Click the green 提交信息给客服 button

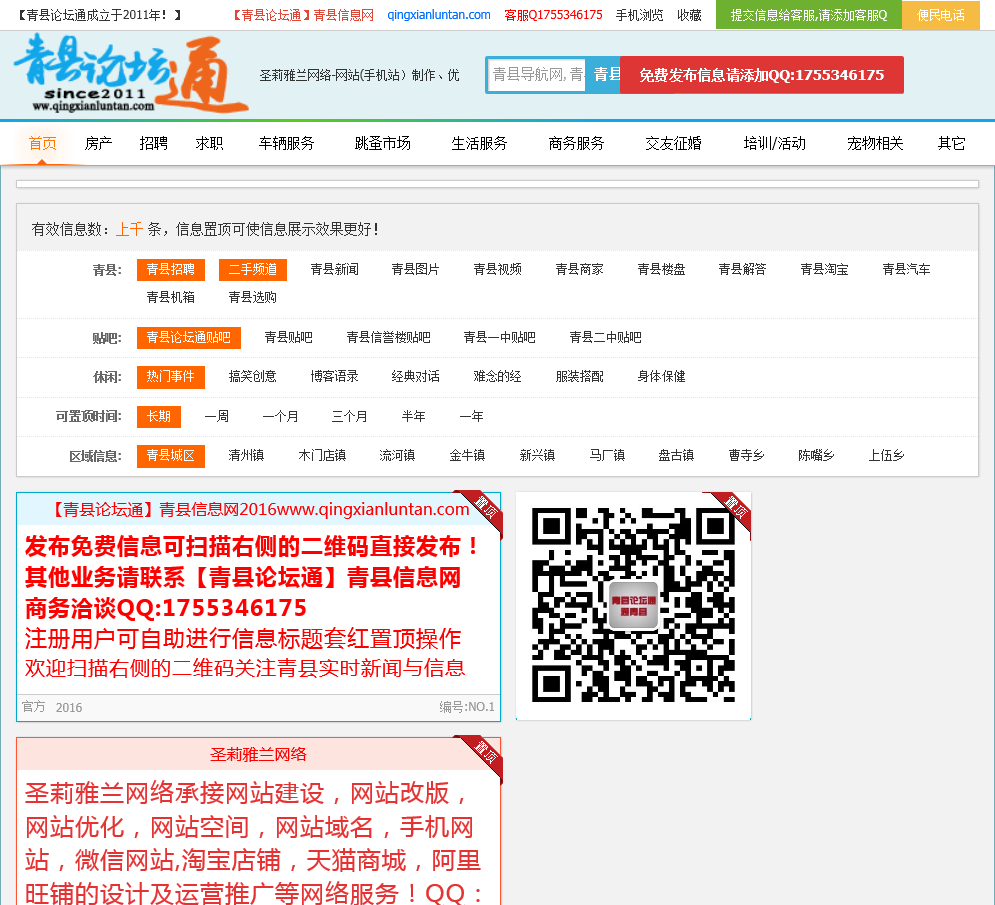[808, 15]
